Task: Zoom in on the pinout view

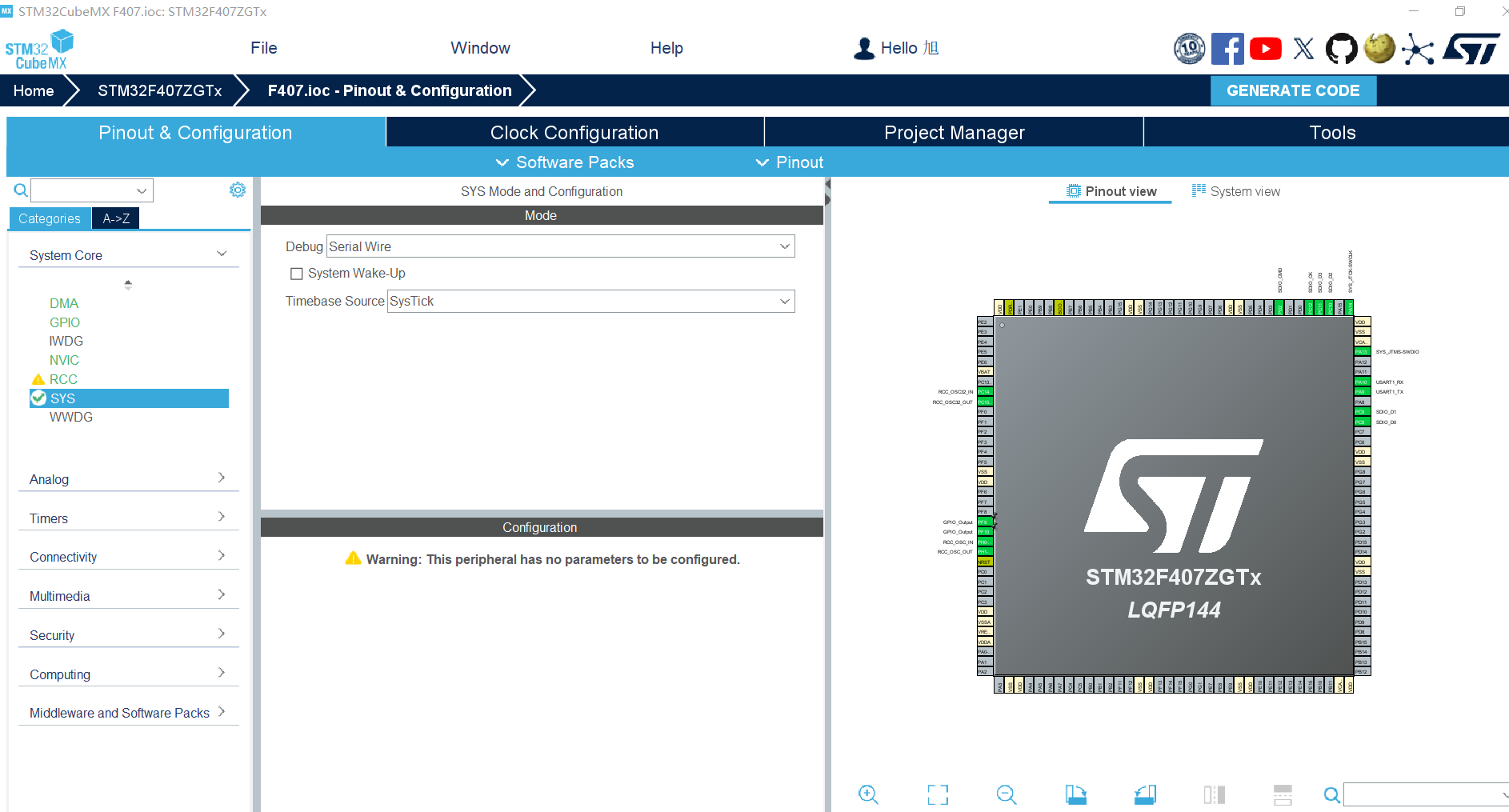Action: click(x=869, y=794)
